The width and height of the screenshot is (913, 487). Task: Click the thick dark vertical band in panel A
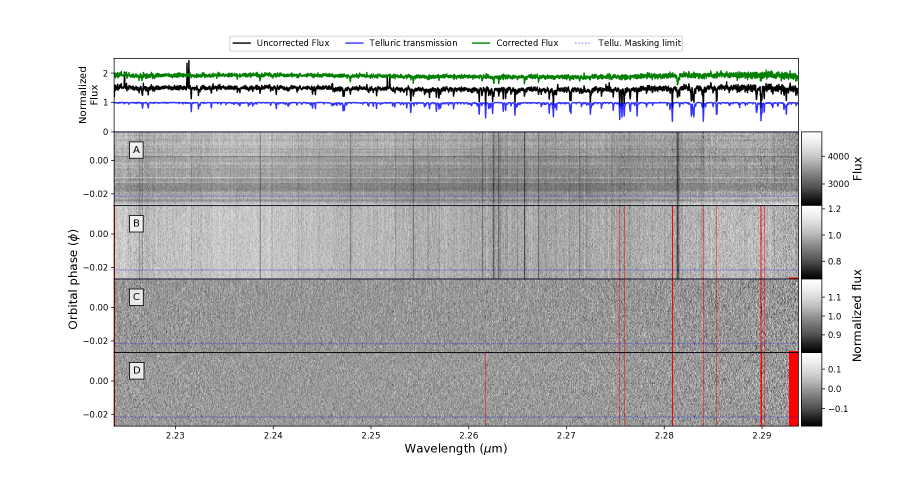pyautogui.click(x=677, y=168)
